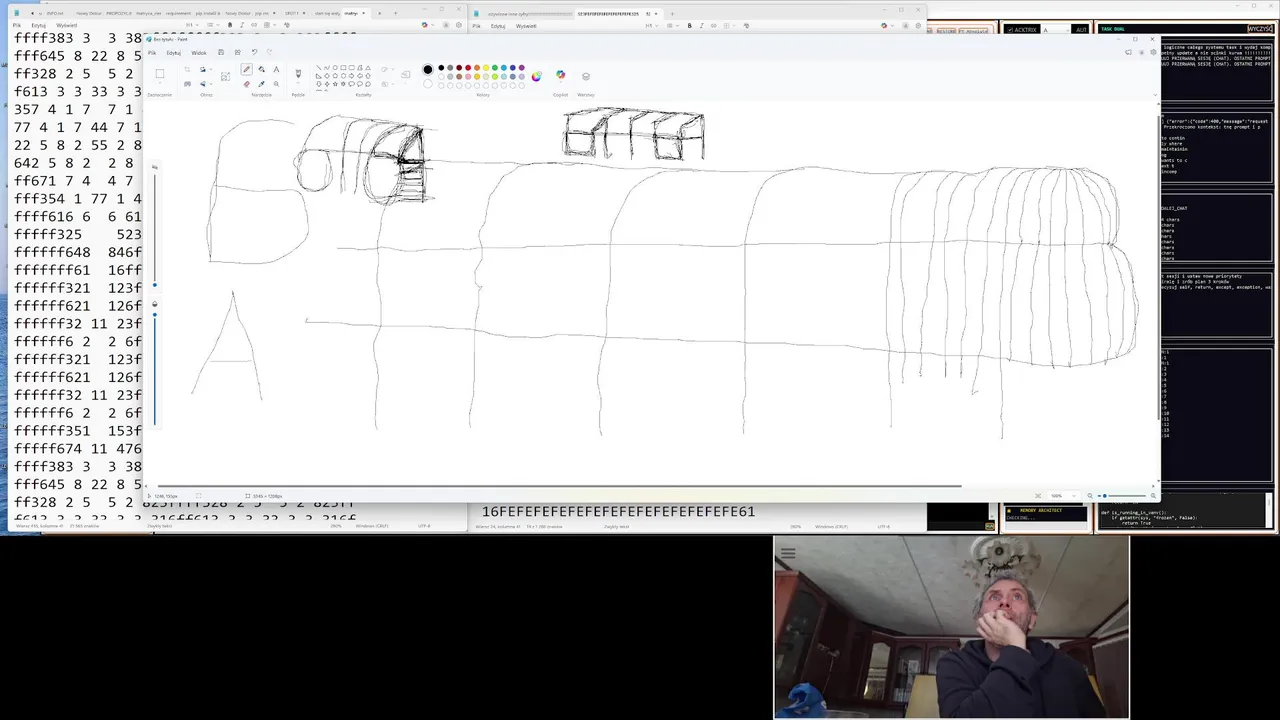Click the Save icon in Paint title bar
Viewport: 1280px width, 720px height.
221,52
